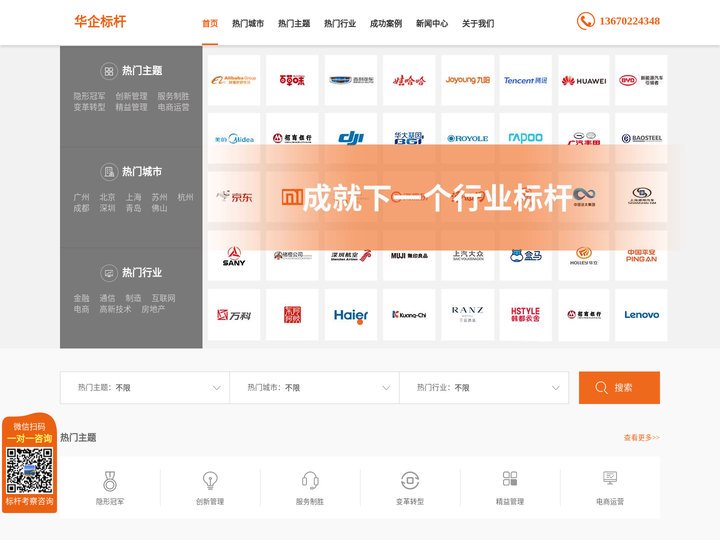Screen dimensions: 720x540
Task: Open the RANZ logo tile
Action: pyautogui.click(x=467, y=315)
